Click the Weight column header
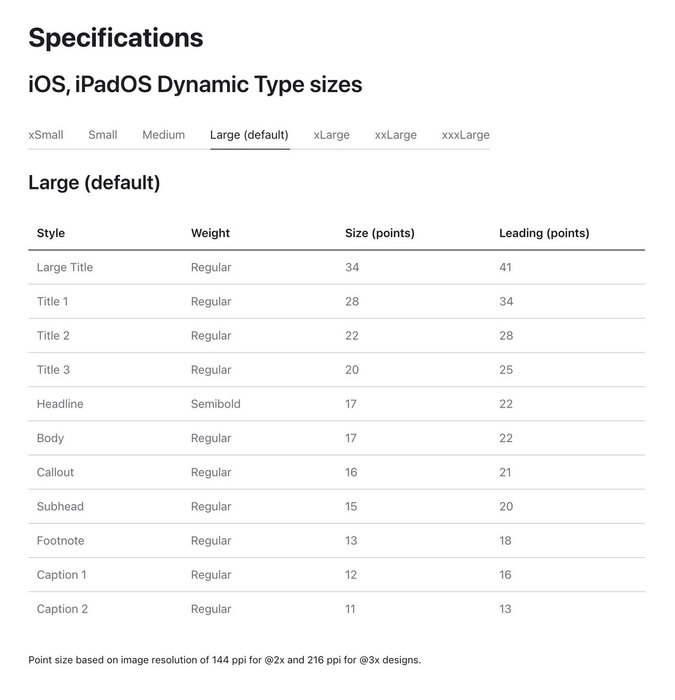The height and width of the screenshot is (700, 675). click(x=210, y=233)
